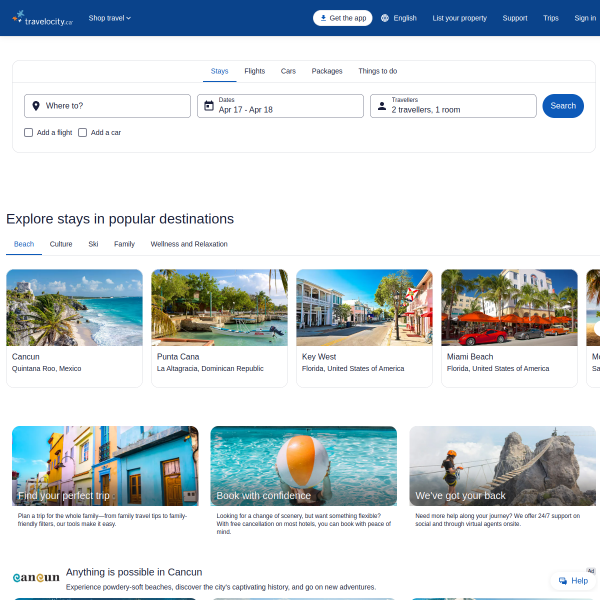Click the Travelocity logo
Viewport: 600px width, 600px height.
[42, 18]
